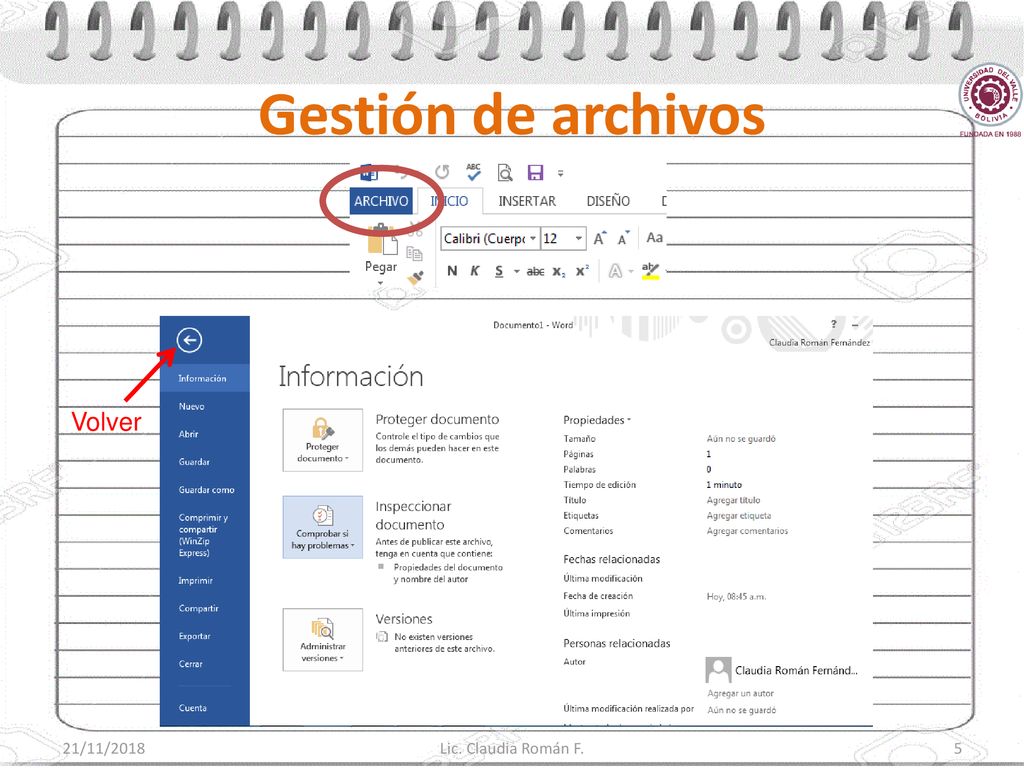Click the Administrar versiones button

(x=323, y=639)
